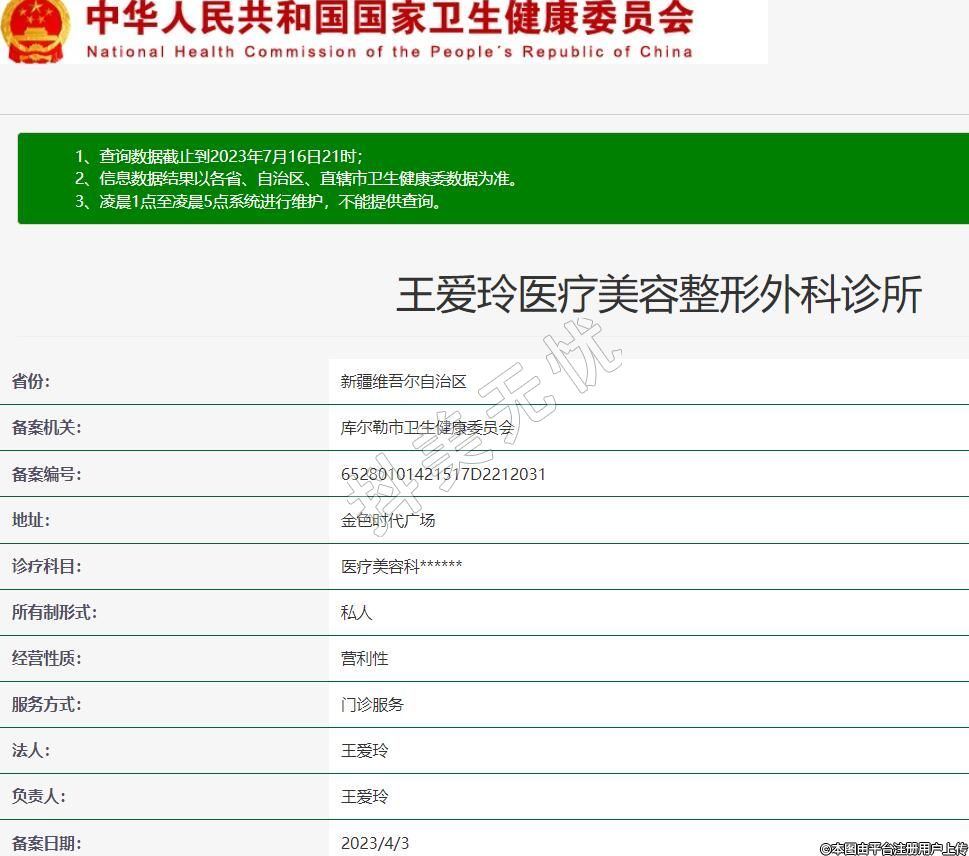This screenshot has height=856, width=969.
Task: Click the 法人 value 王爱玲
Action: [x=364, y=750]
